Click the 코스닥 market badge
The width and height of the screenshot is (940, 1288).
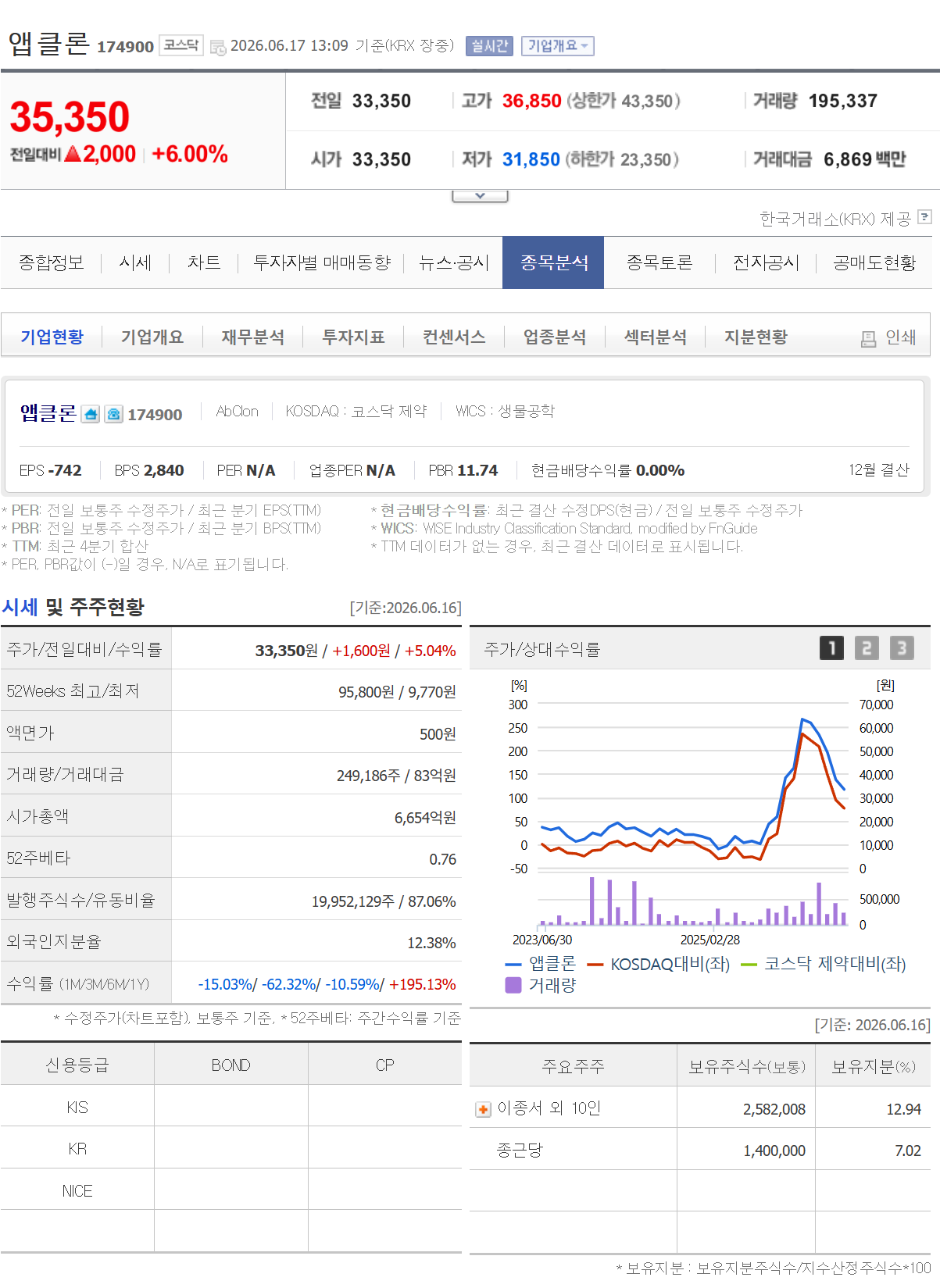coord(181,45)
